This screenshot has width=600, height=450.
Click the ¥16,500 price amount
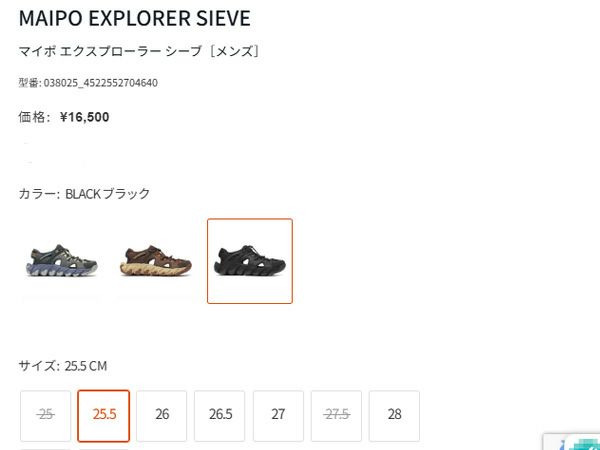click(x=85, y=117)
